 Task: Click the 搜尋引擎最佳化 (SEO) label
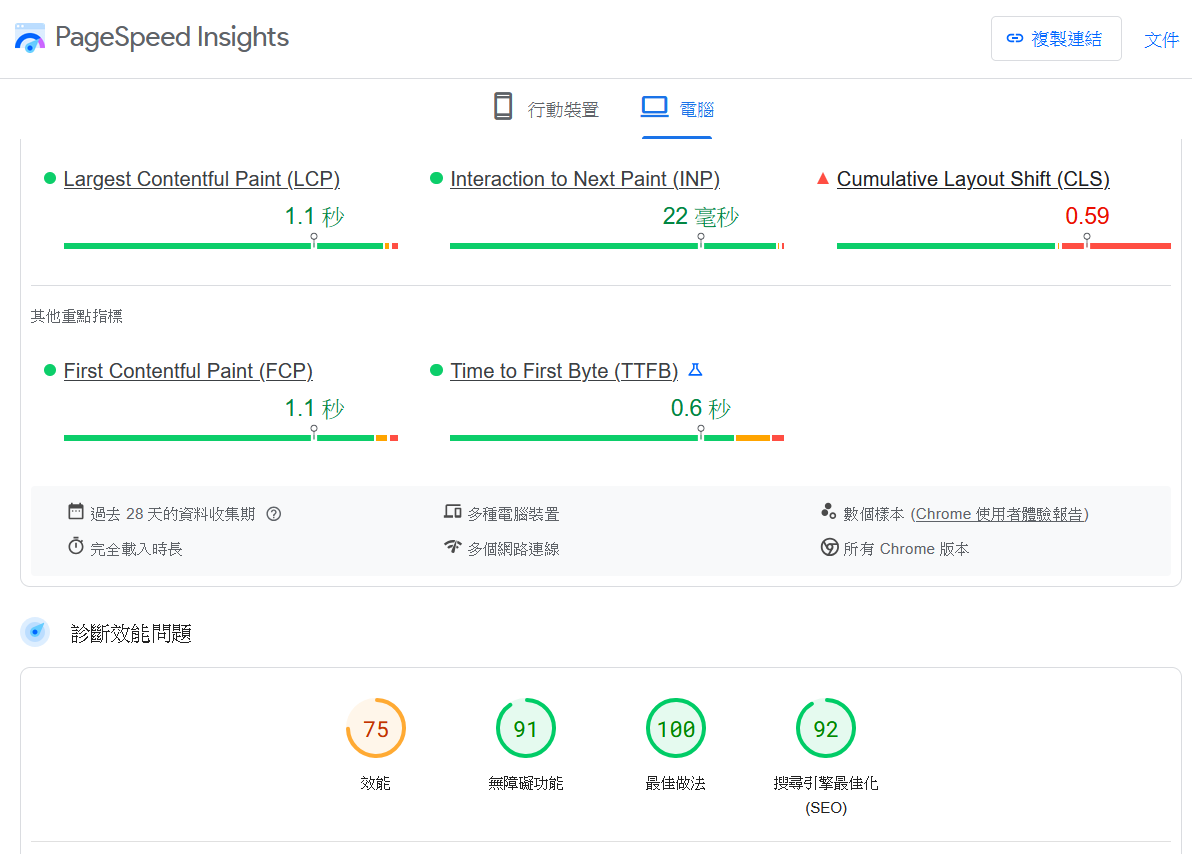826,795
